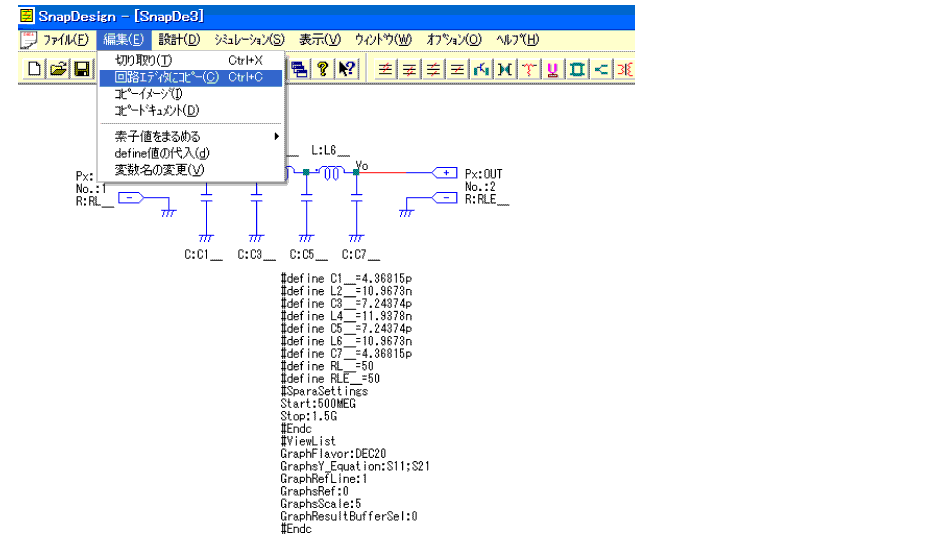937x534 pixels.
Task: Click the first filter-type icon after the separator
Action: point(385,69)
